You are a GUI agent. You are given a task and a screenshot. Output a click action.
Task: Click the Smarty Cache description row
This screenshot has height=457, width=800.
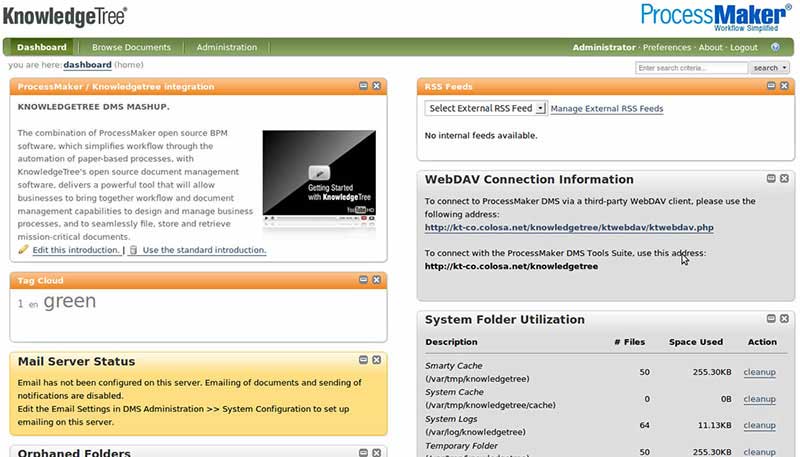tap(477, 372)
